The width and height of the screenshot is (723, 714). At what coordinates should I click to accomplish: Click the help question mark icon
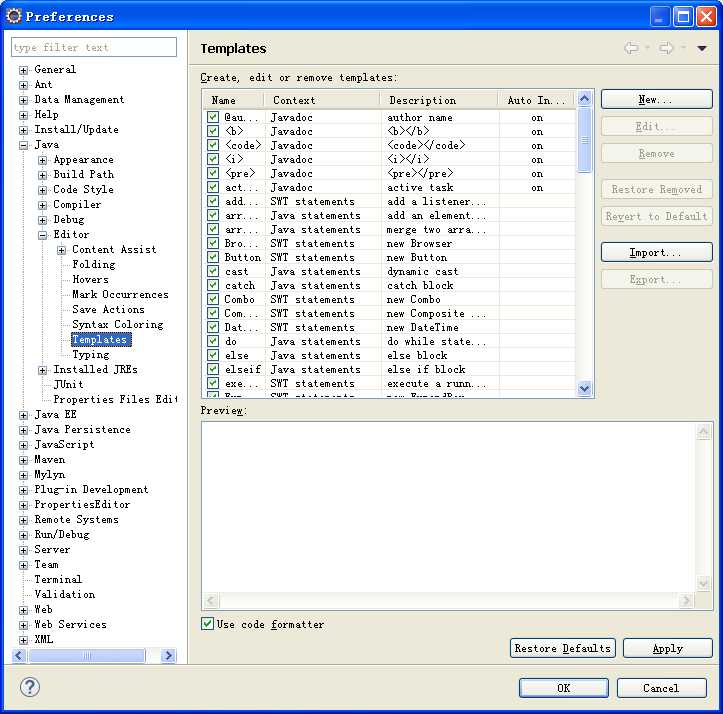30,687
